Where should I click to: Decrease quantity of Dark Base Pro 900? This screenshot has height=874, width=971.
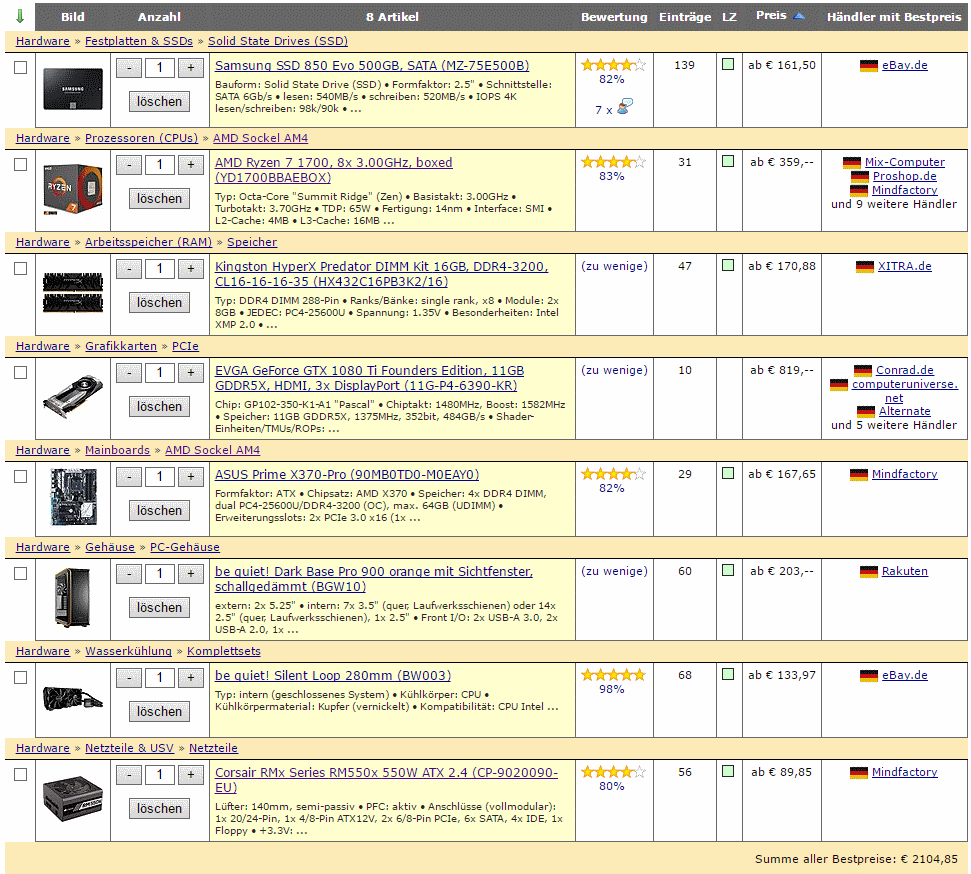(129, 574)
